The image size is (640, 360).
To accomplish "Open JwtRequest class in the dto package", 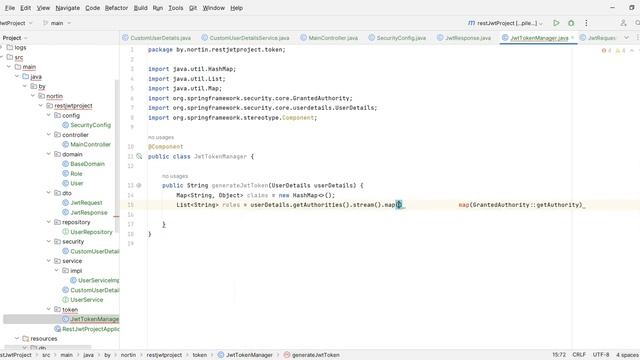I will [86, 202].
